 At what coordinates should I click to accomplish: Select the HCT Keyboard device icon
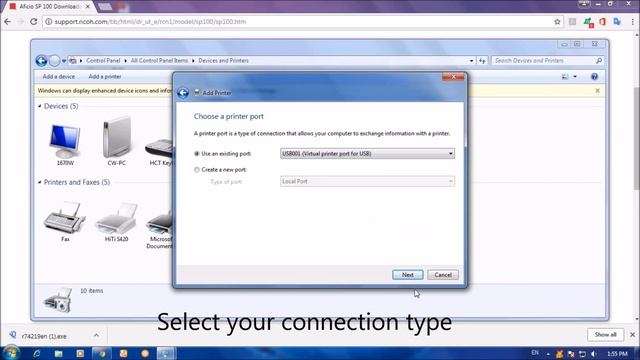click(160, 151)
